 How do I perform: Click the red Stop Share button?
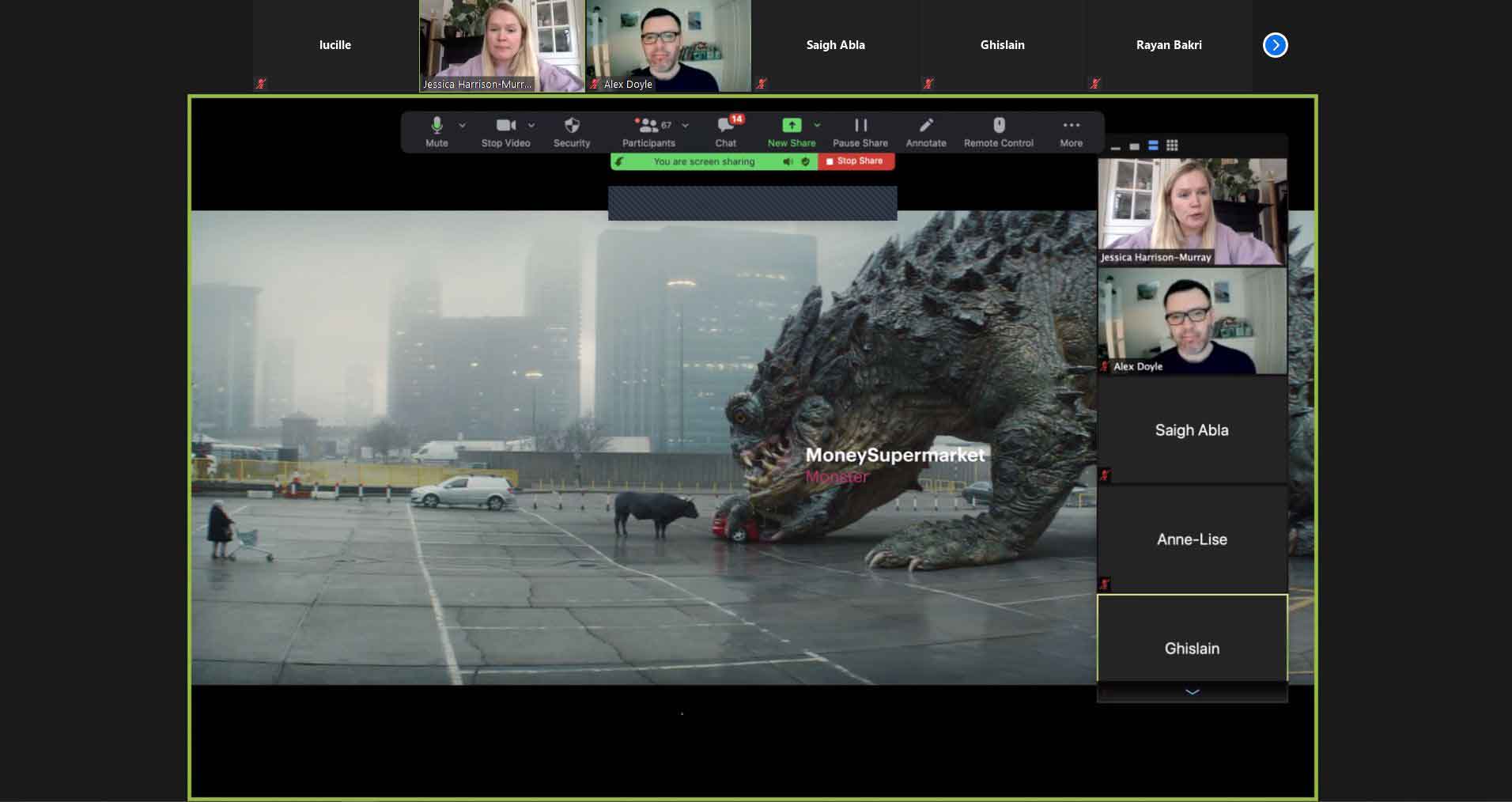(x=856, y=161)
